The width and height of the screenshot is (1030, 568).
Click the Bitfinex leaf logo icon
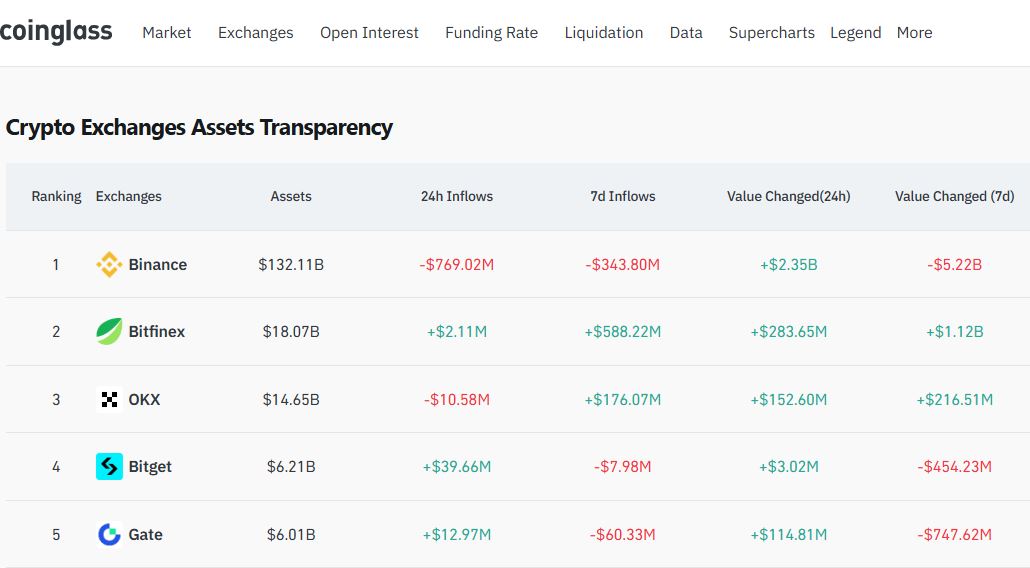coord(109,332)
